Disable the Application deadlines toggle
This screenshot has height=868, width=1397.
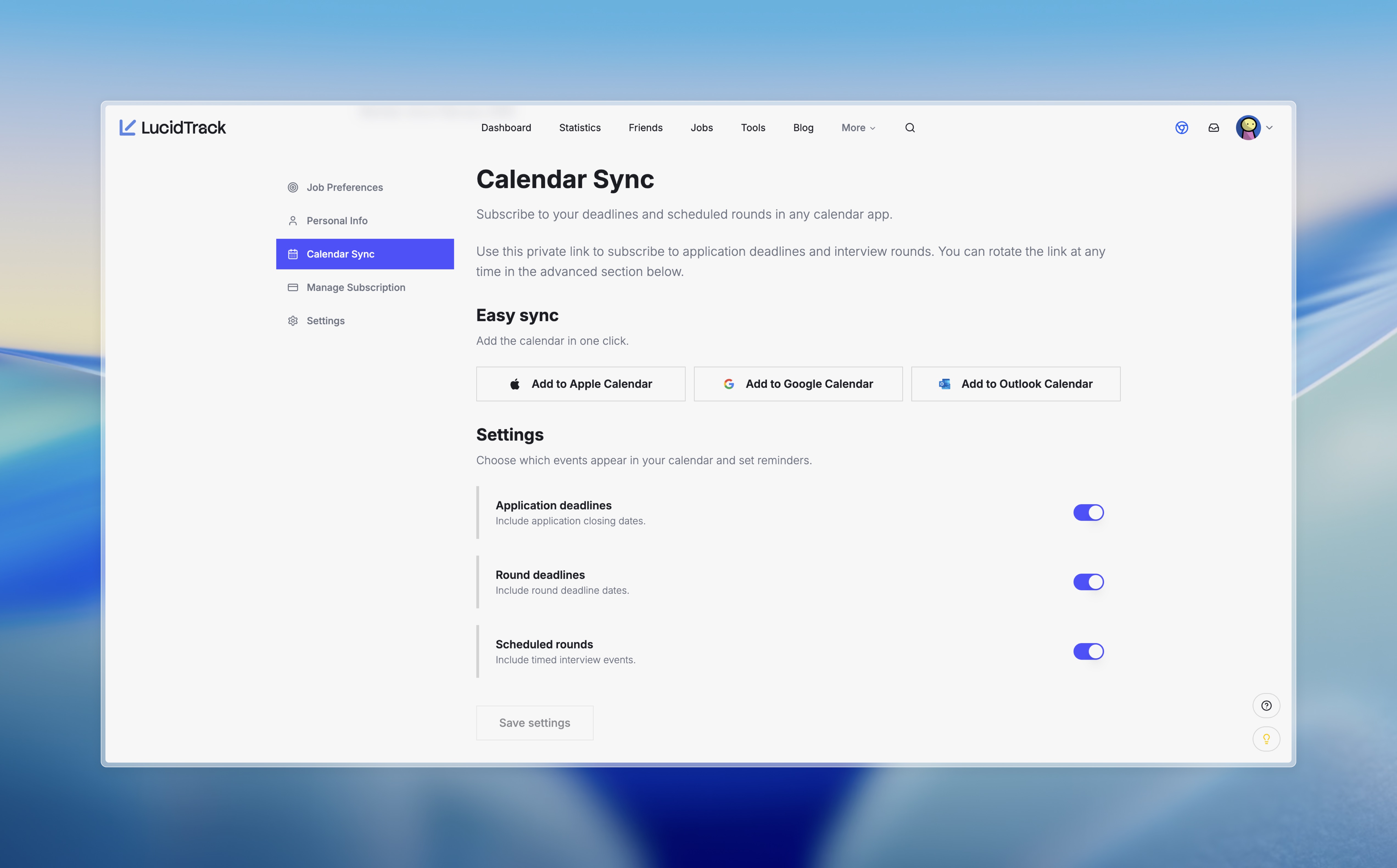click(x=1088, y=512)
